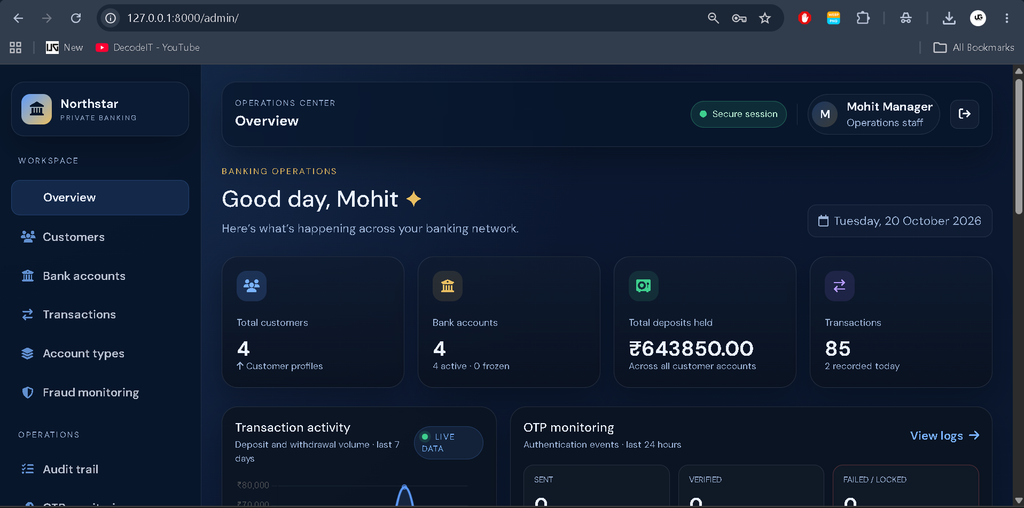Click the Total deposits safe icon
The width and height of the screenshot is (1024, 508).
coord(643,285)
